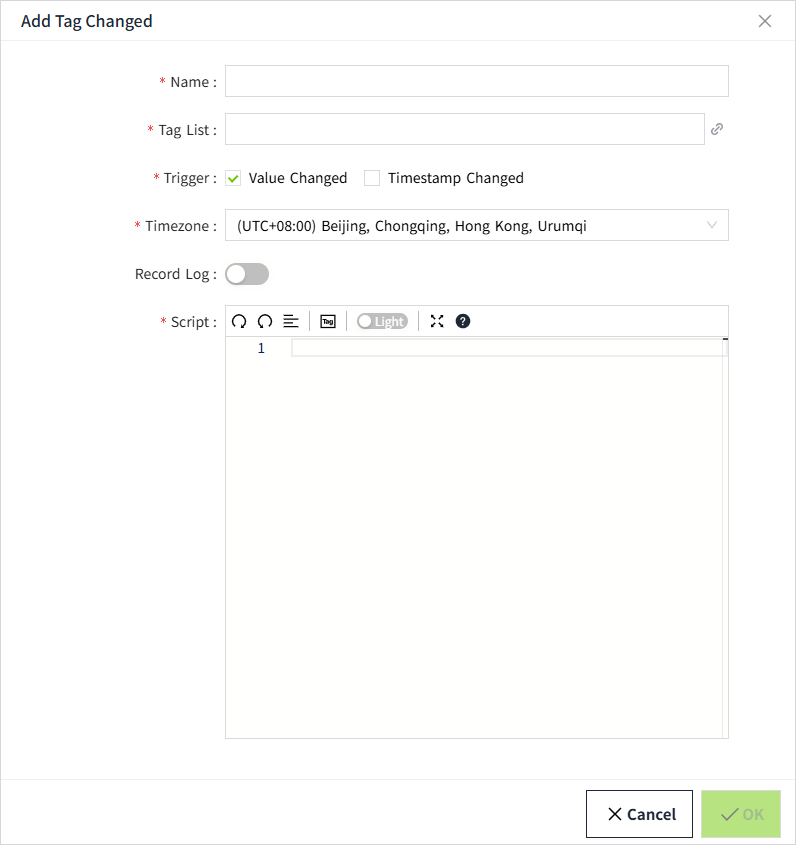Click into the Tag List field
This screenshot has width=796, height=845.
pos(464,129)
